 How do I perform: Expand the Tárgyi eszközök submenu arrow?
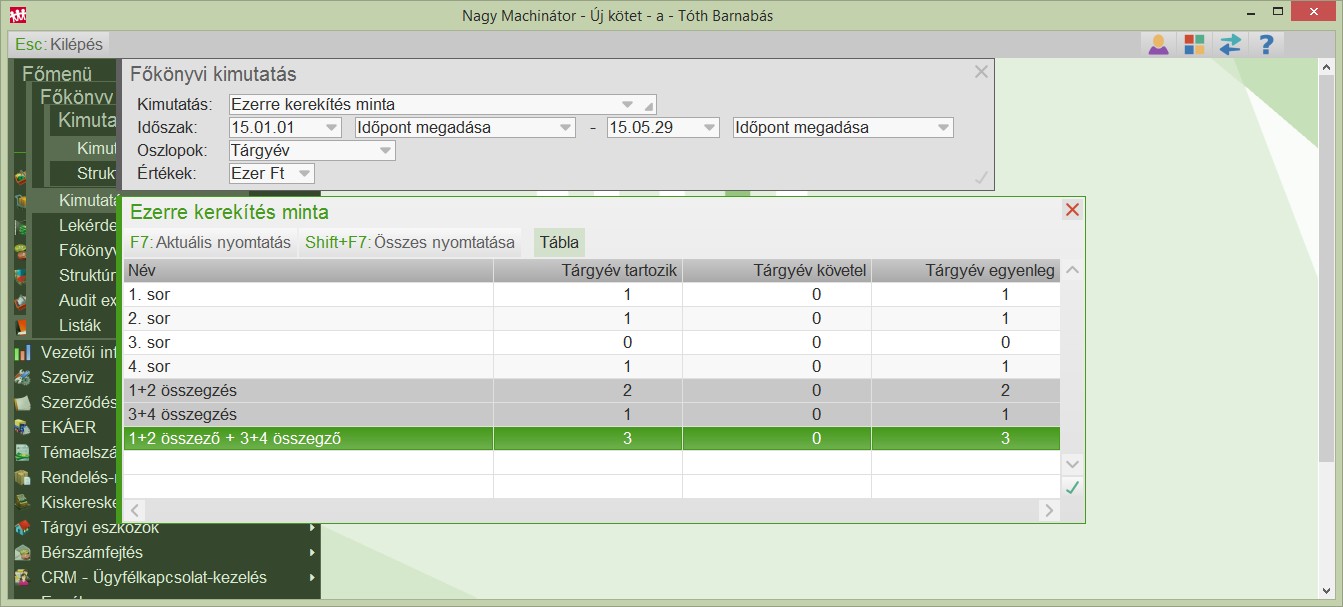tap(312, 527)
